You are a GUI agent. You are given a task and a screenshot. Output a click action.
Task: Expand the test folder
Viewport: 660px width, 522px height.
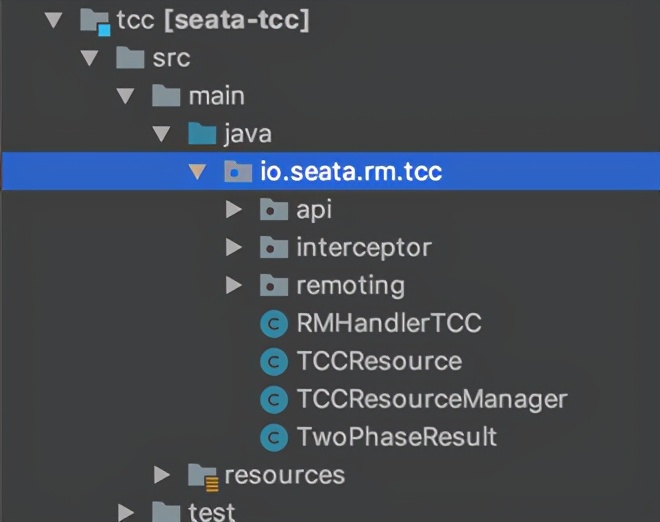[126, 512]
